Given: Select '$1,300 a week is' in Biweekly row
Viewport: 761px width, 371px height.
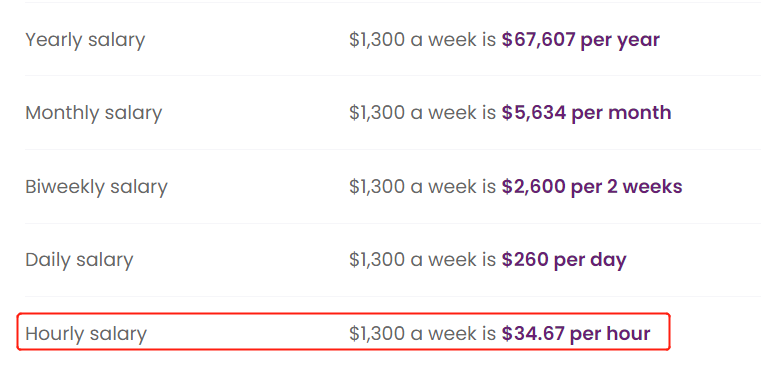Looking at the screenshot, I should pyautogui.click(x=423, y=187).
